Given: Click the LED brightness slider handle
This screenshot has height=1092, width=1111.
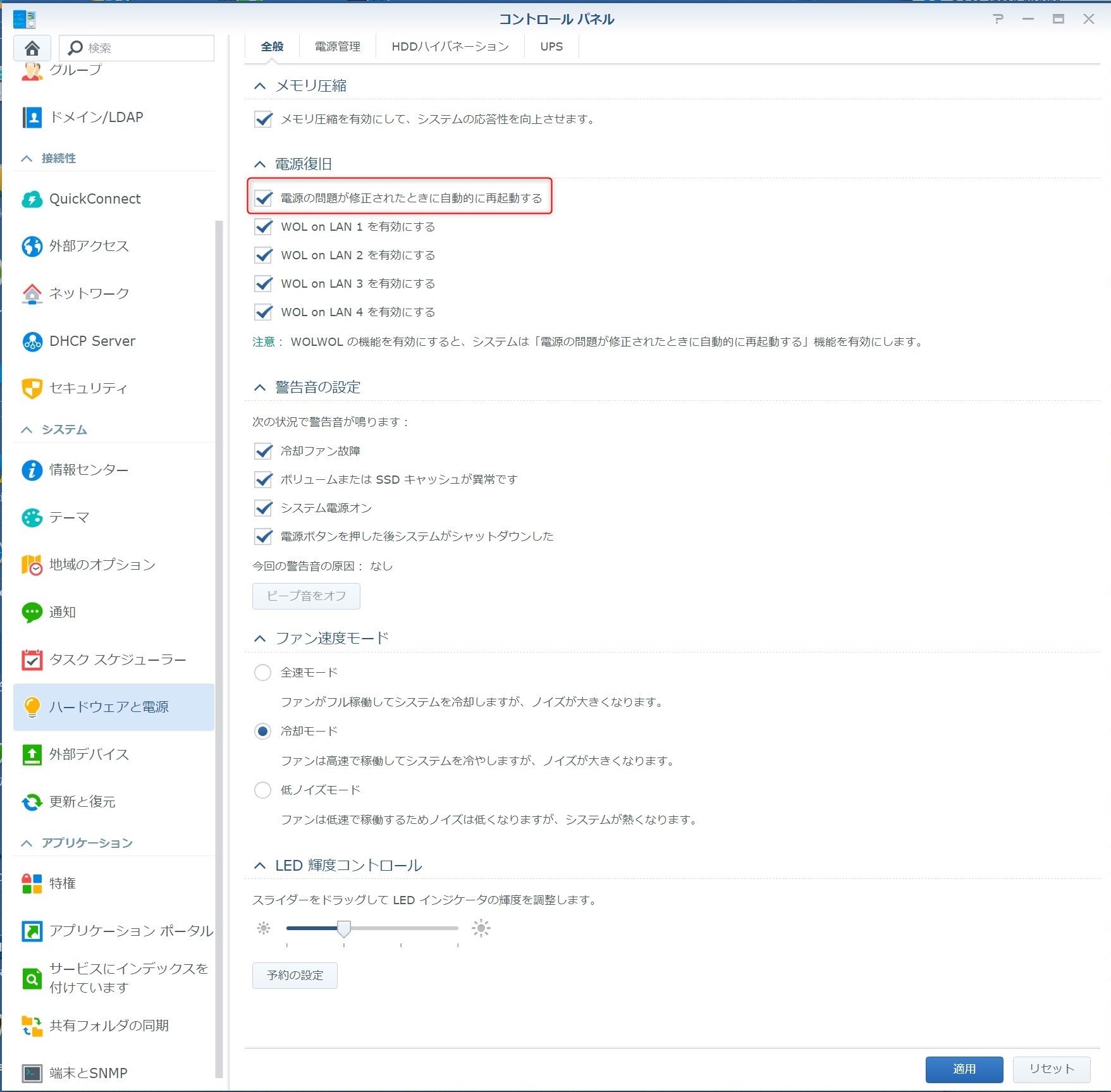Looking at the screenshot, I should (x=344, y=928).
